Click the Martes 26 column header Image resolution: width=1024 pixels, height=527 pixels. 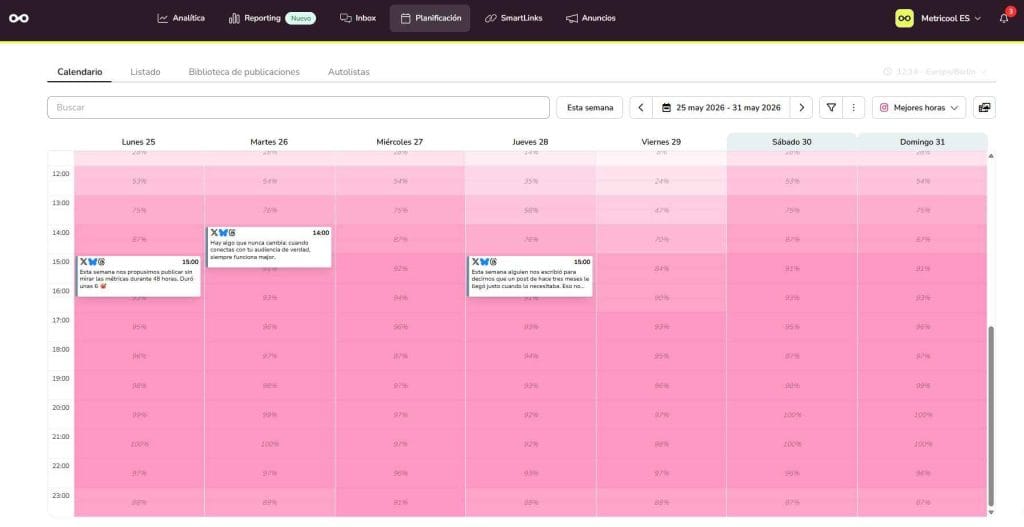point(269,142)
